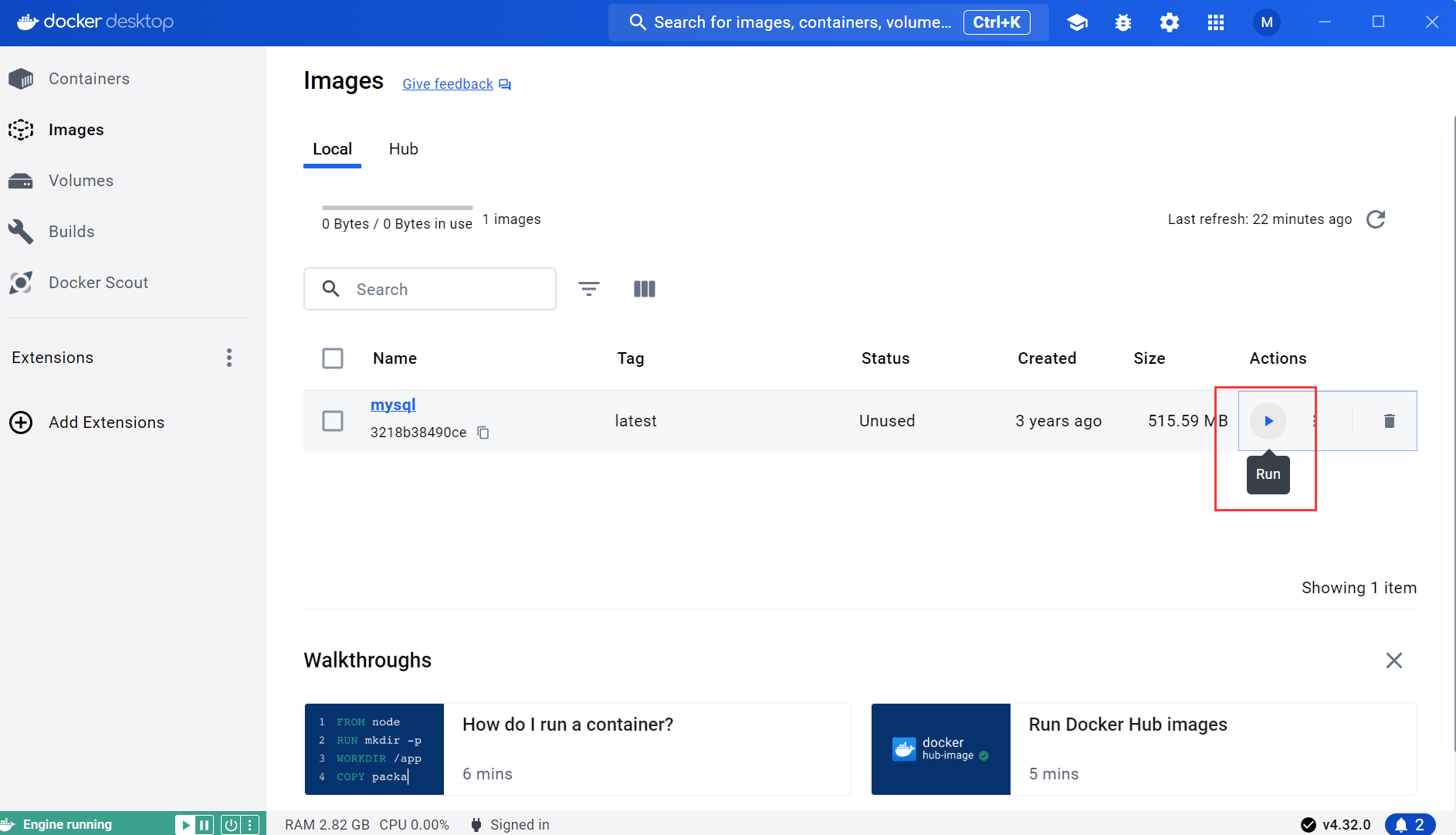Click the disk usage progress bar
This screenshot has width=1456, height=835.
[x=398, y=208]
